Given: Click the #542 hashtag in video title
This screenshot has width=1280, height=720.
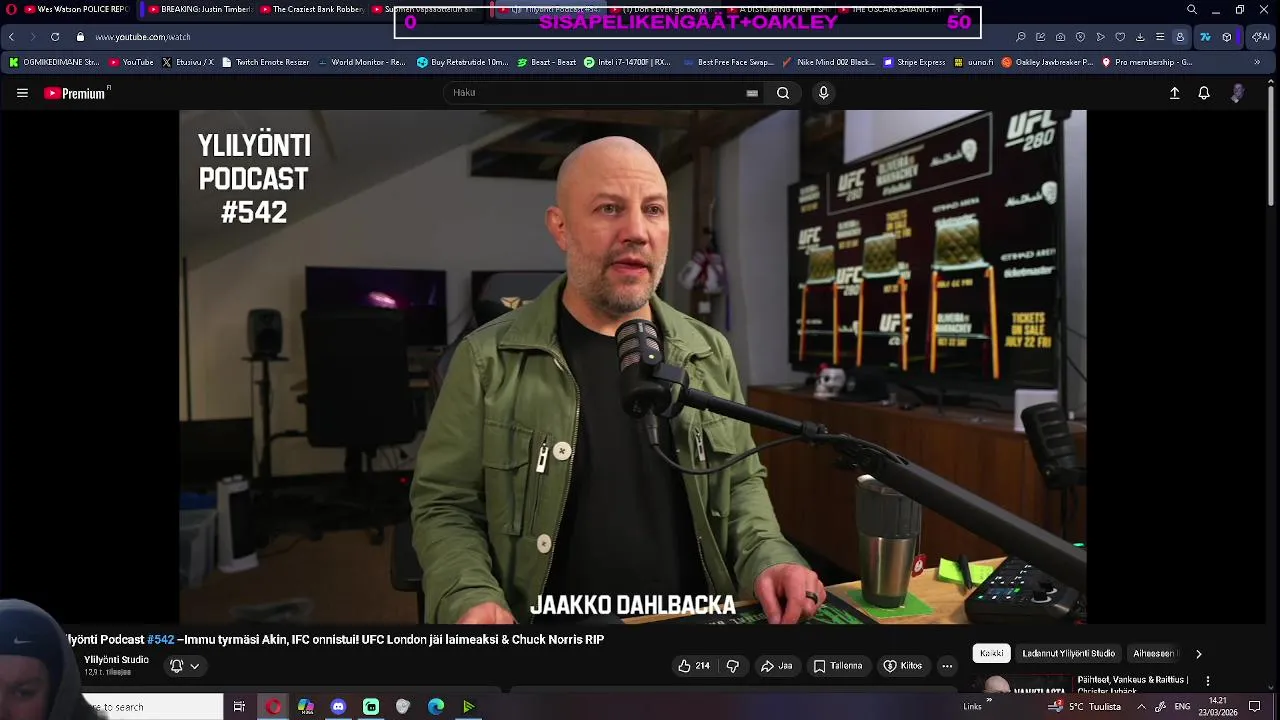Looking at the screenshot, I should [161, 639].
